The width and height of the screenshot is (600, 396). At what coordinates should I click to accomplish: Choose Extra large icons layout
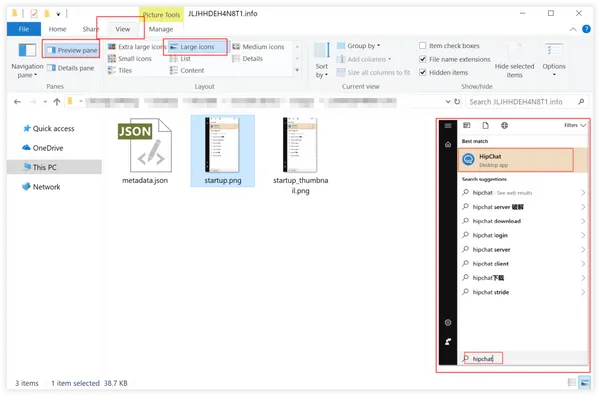(137, 47)
